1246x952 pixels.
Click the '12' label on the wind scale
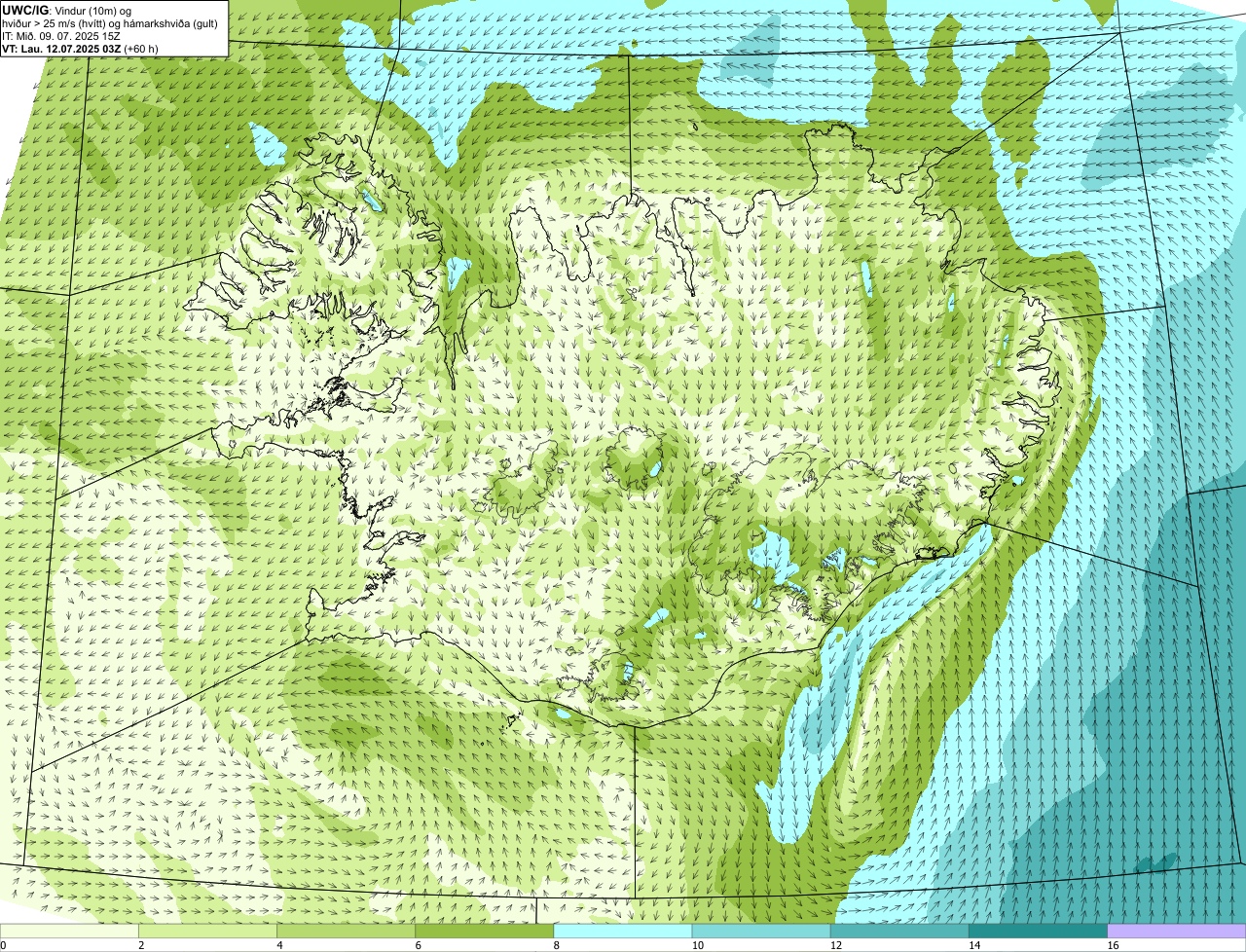pyautogui.click(x=836, y=945)
